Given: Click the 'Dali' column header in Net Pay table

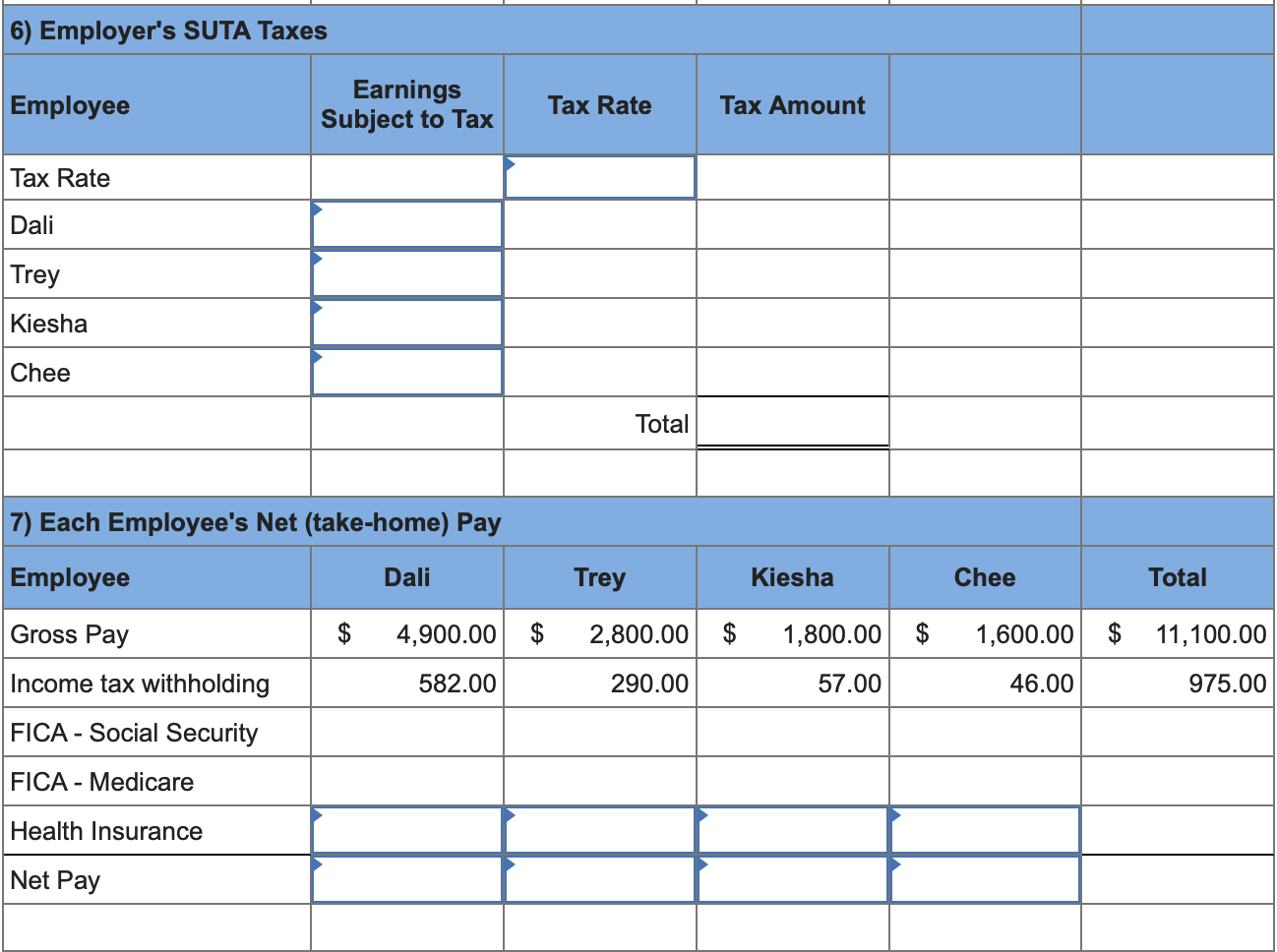Looking at the screenshot, I should click(x=407, y=577).
